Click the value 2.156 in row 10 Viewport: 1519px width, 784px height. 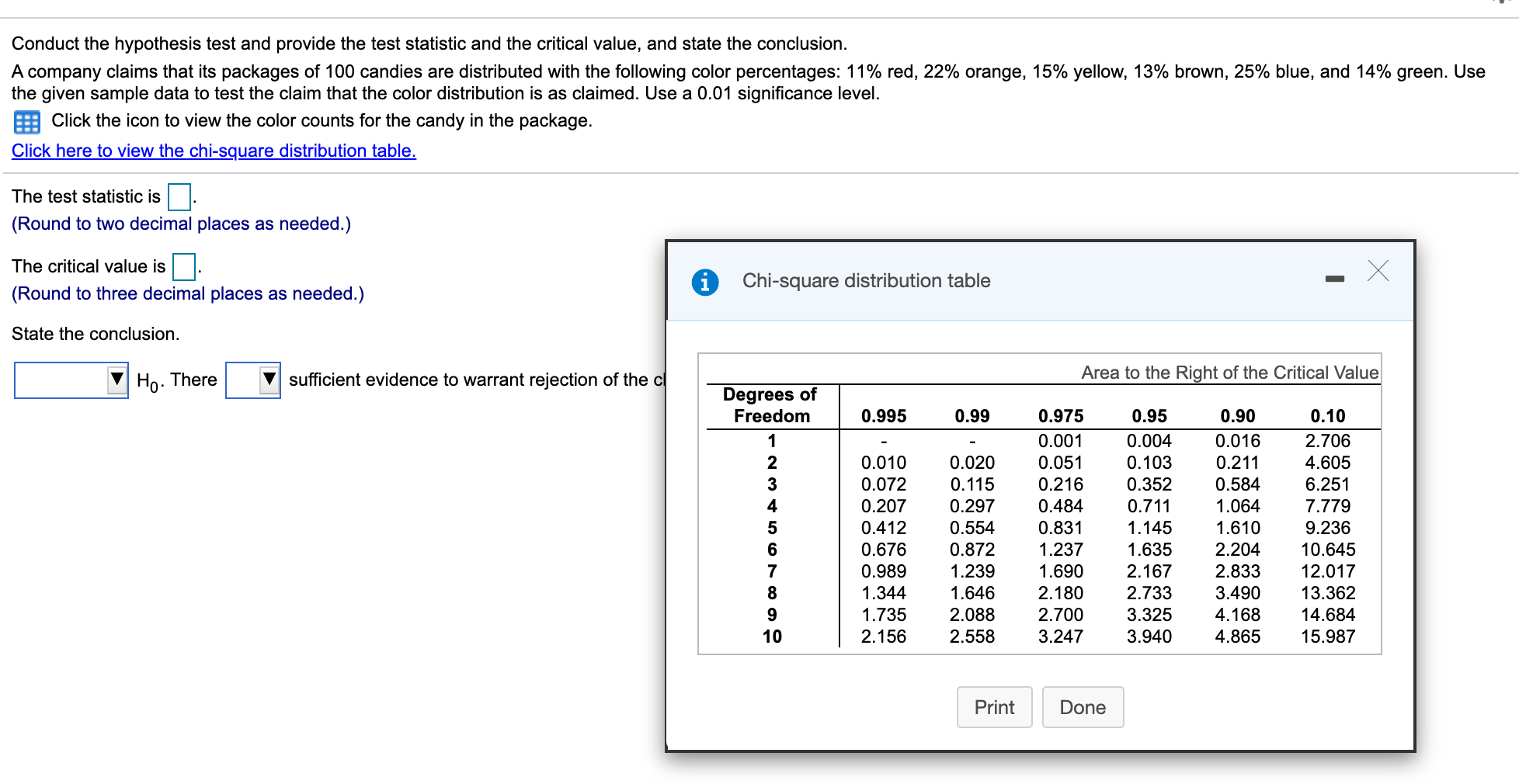(x=884, y=637)
